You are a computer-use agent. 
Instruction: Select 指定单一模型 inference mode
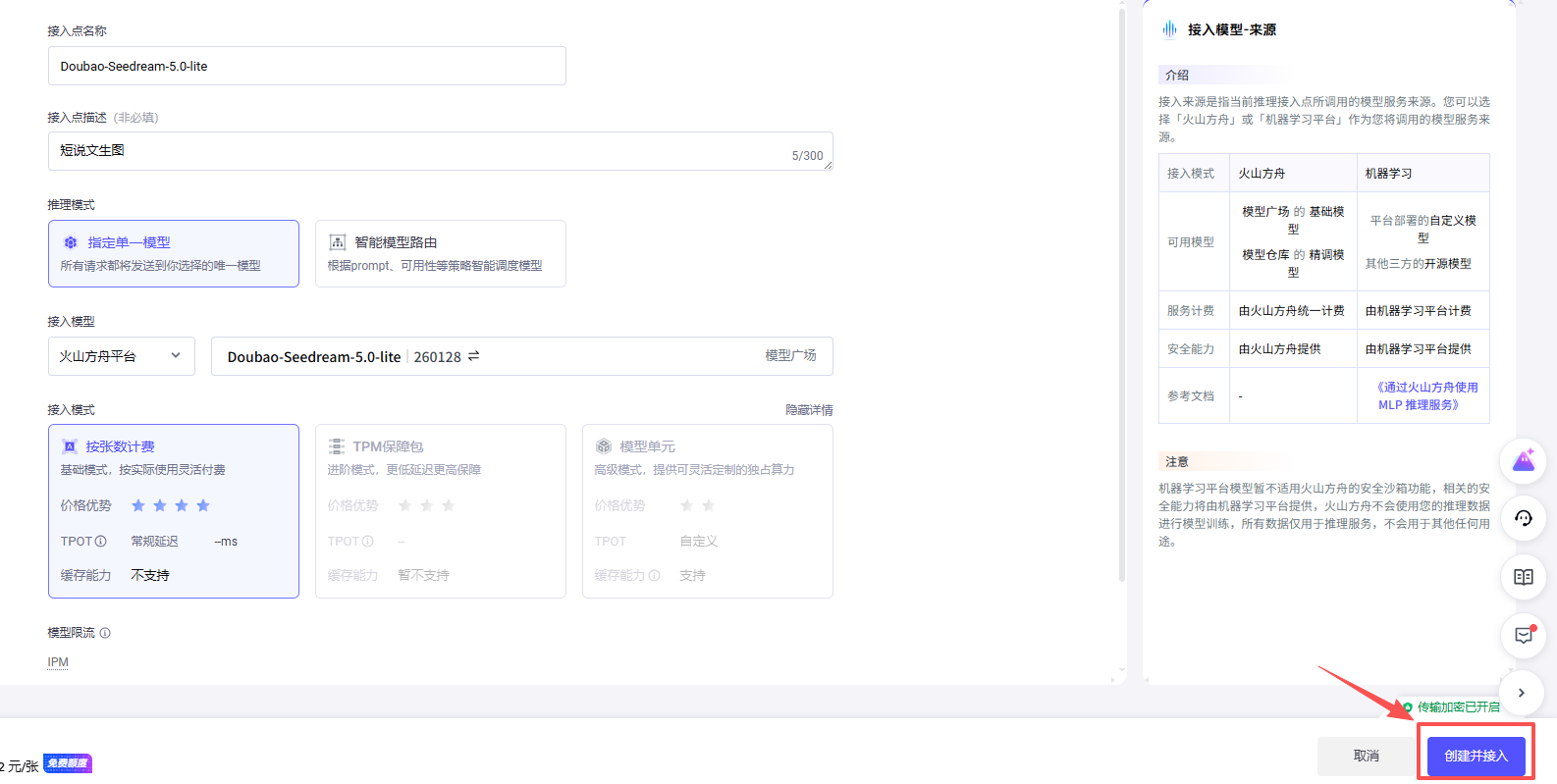click(x=174, y=253)
